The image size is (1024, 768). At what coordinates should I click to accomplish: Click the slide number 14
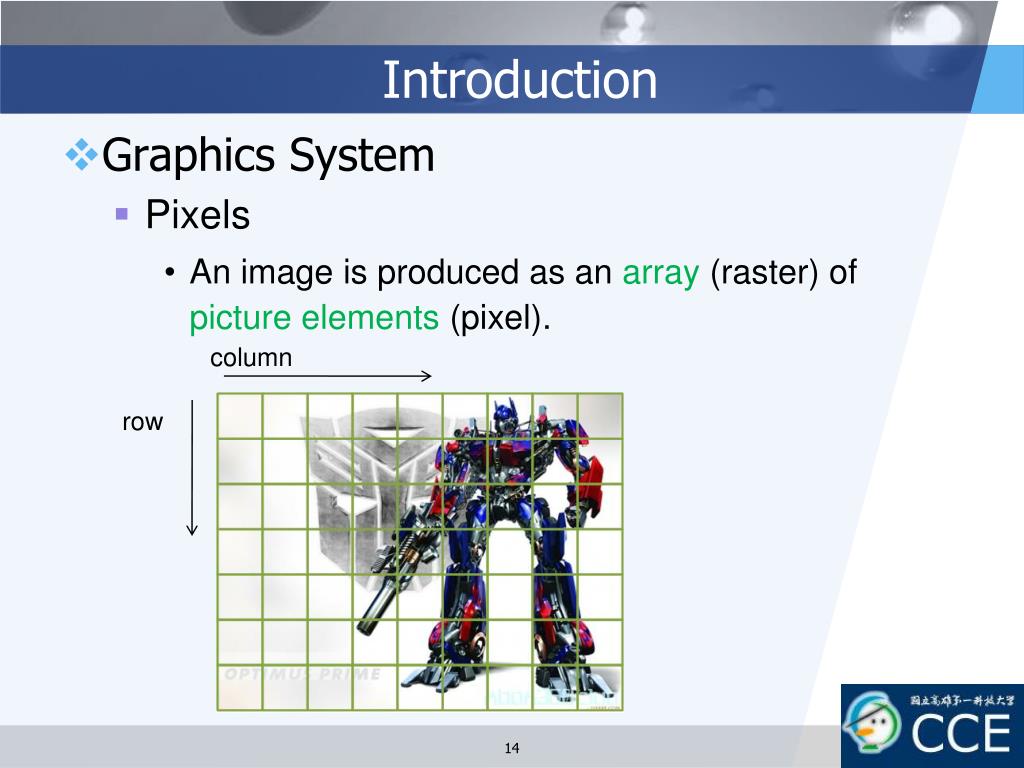(x=512, y=748)
